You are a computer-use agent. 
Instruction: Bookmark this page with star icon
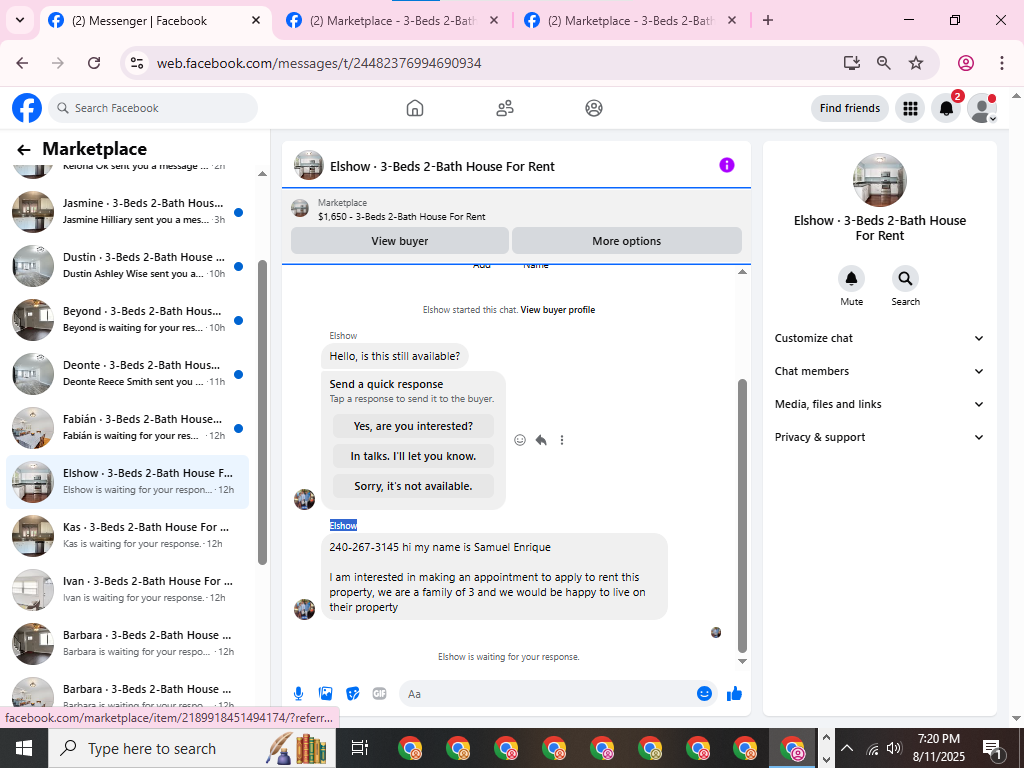[x=916, y=63]
